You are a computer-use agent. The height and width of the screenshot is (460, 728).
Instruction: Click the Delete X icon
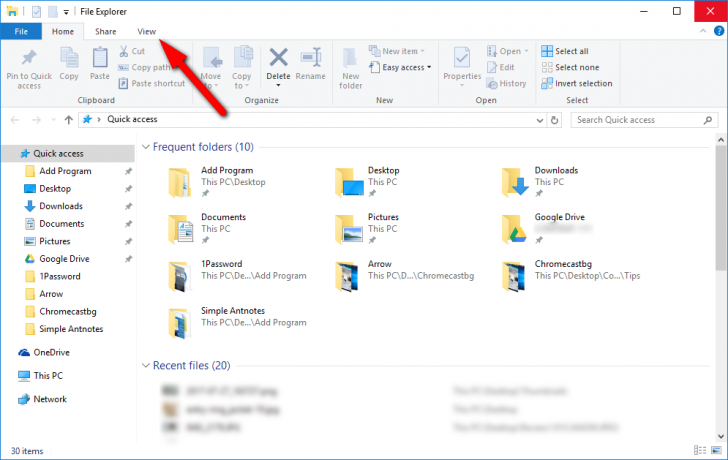pos(279,58)
